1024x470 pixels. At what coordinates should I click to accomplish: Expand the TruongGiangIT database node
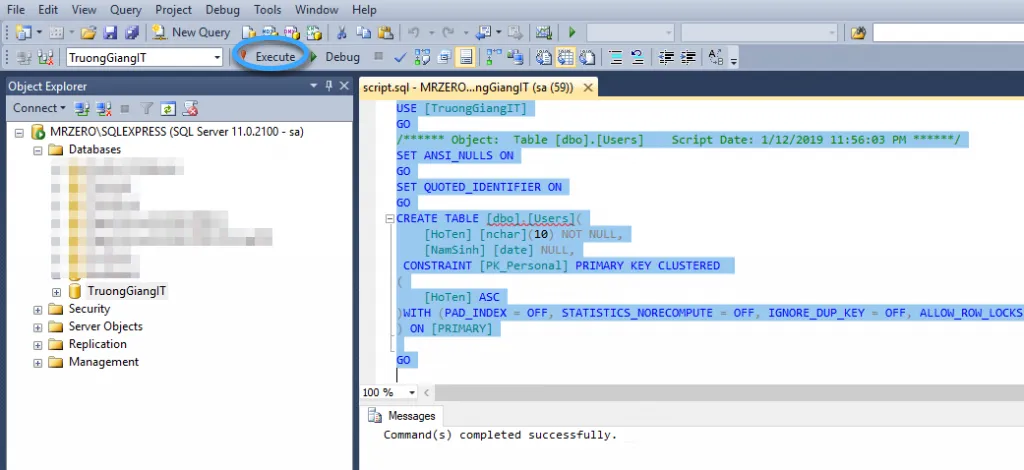[x=56, y=291]
